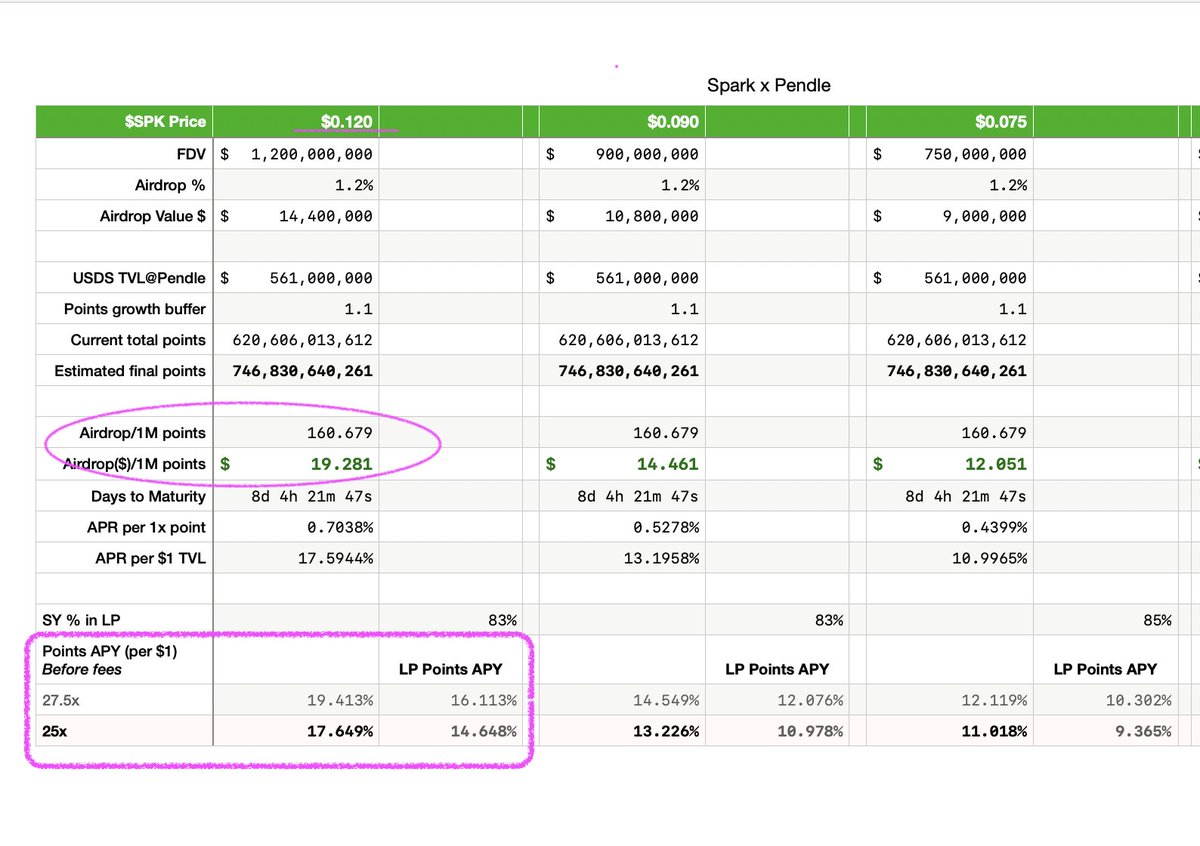Click the "Points growth buffer" row label

point(135,309)
